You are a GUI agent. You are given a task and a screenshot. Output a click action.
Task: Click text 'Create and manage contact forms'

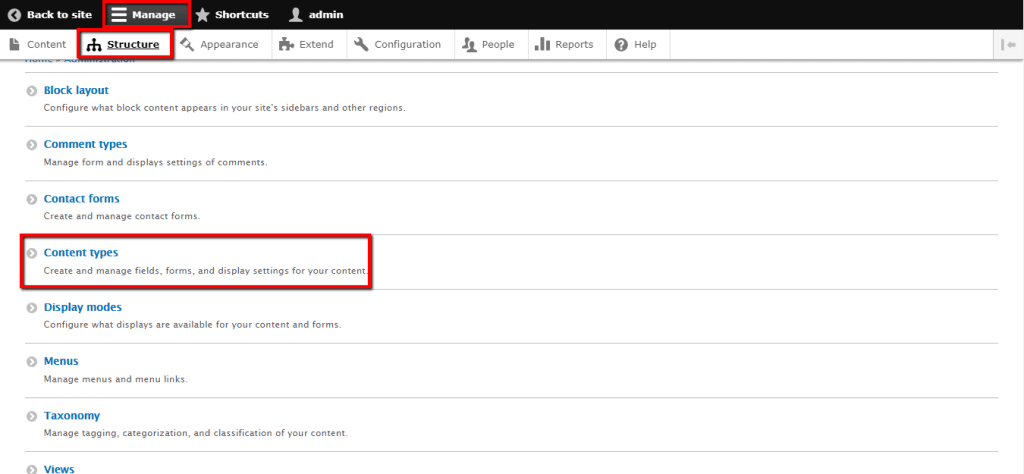[121, 216]
